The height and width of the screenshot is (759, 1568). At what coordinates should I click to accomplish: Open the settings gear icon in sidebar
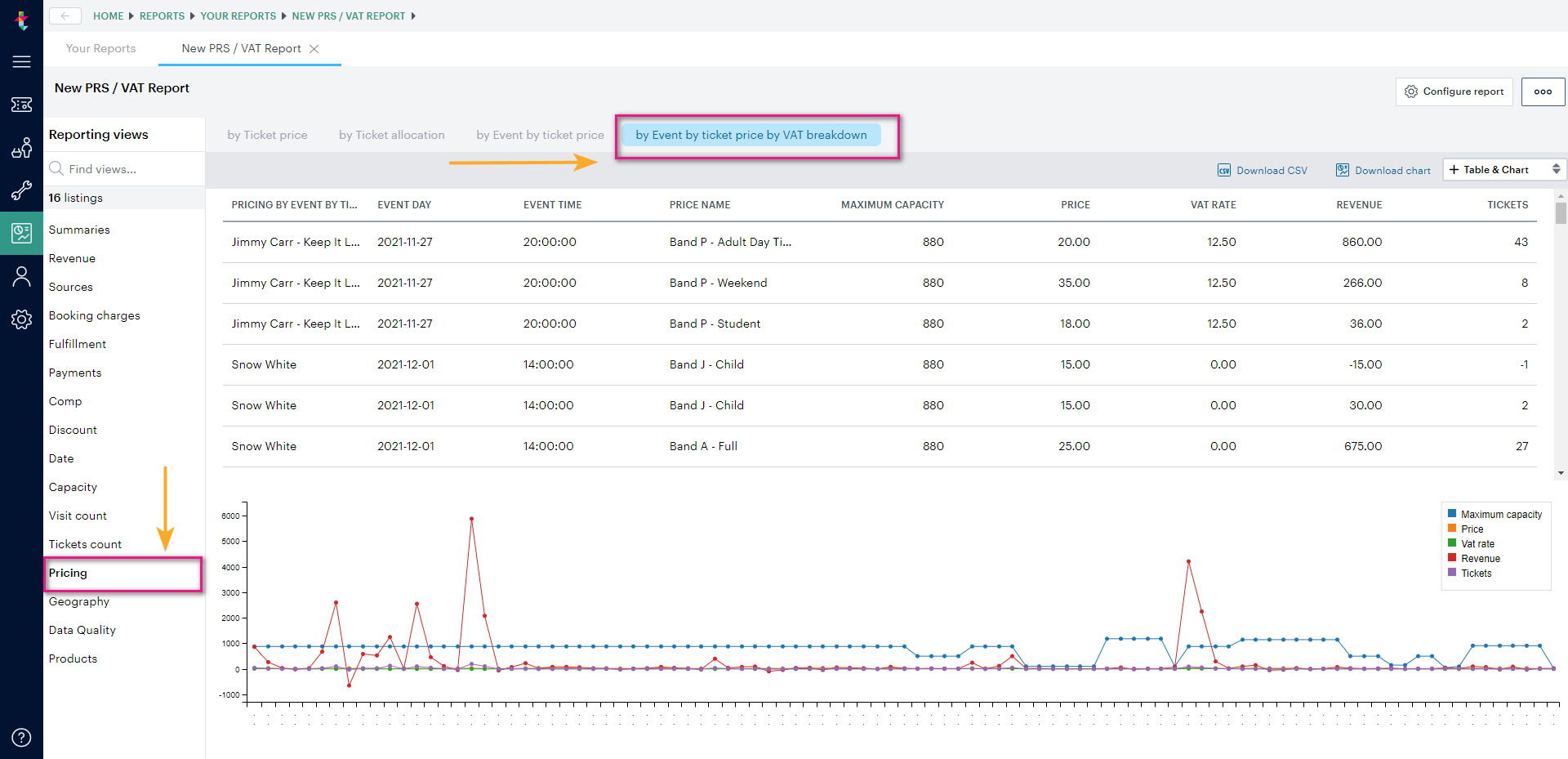(x=21, y=319)
